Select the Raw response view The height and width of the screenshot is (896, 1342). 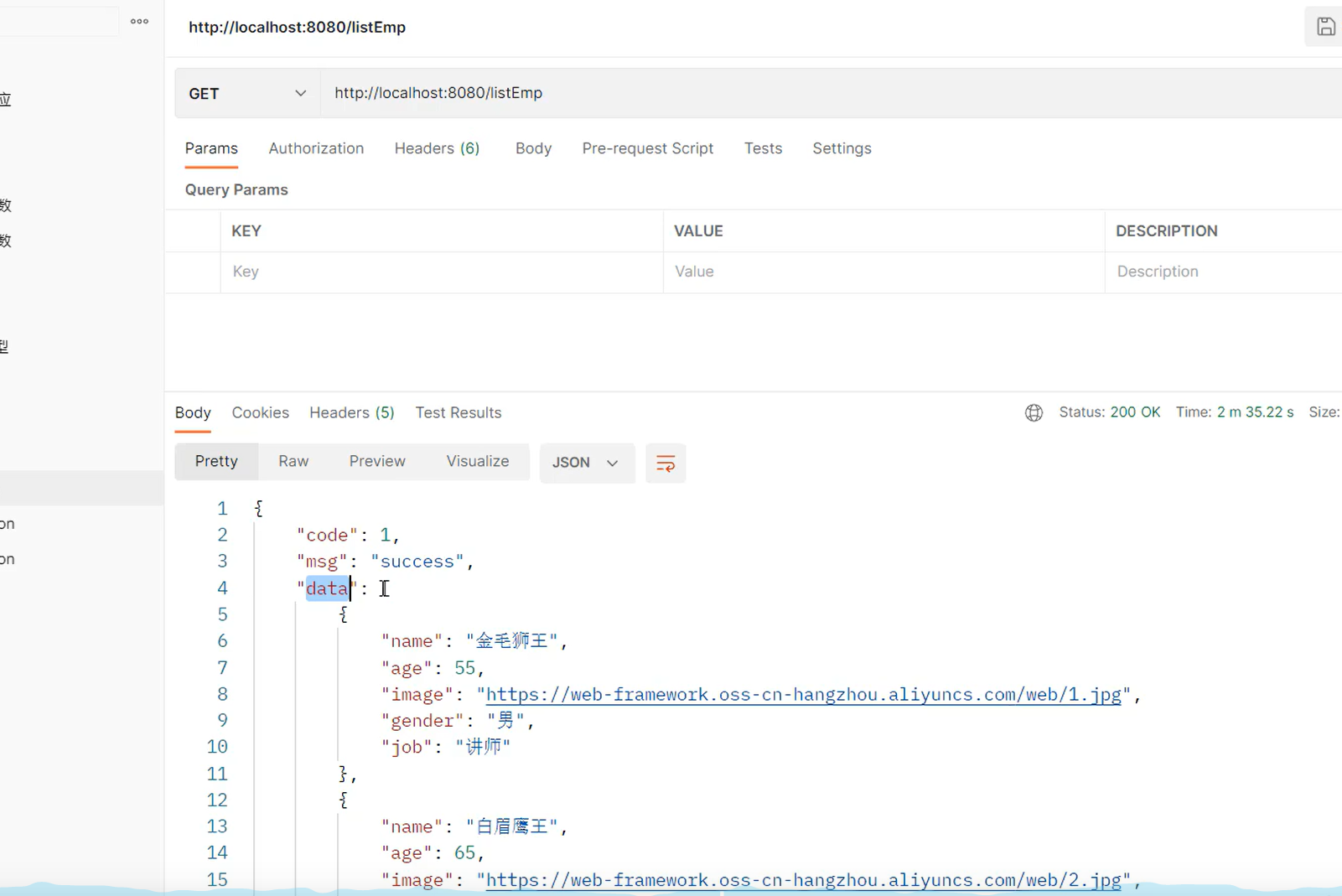[x=293, y=462]
